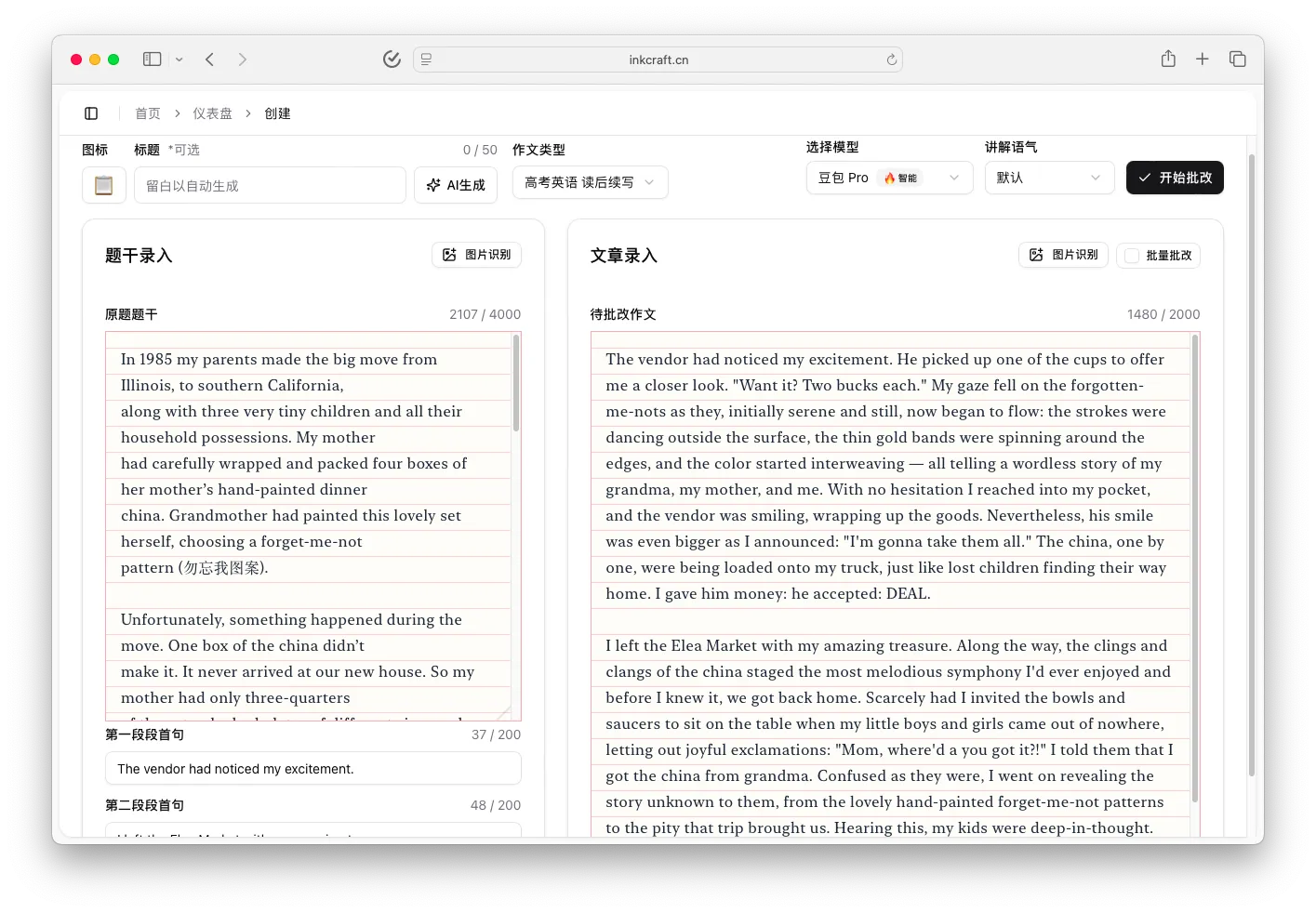1316x913 pixels.
Task: Navigate to 首页 in the breadcrumb
Action: pyautogui.click(x=148, y=113)
